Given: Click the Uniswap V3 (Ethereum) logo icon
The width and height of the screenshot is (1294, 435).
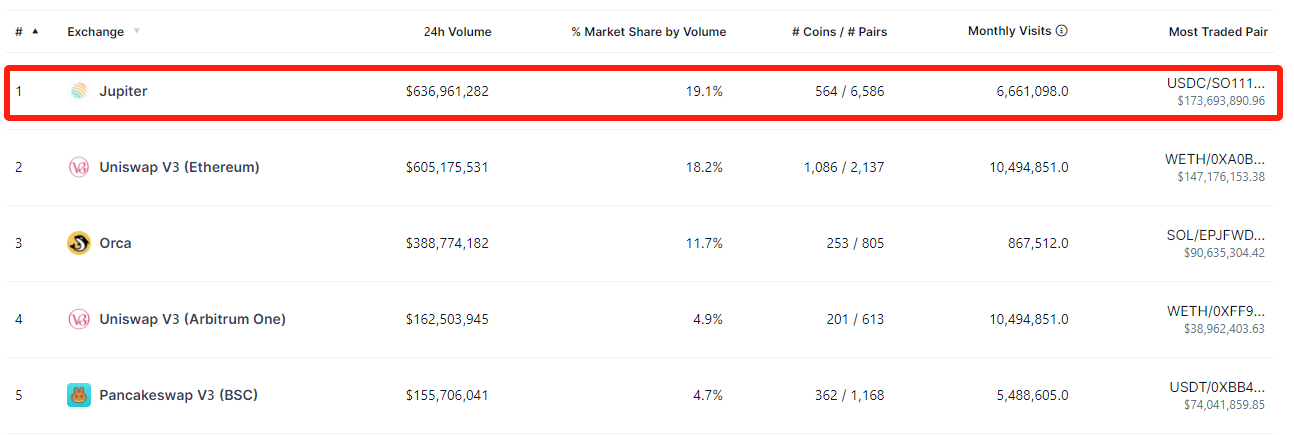Looking at the screenshot, I should click(x=79, y=167).
